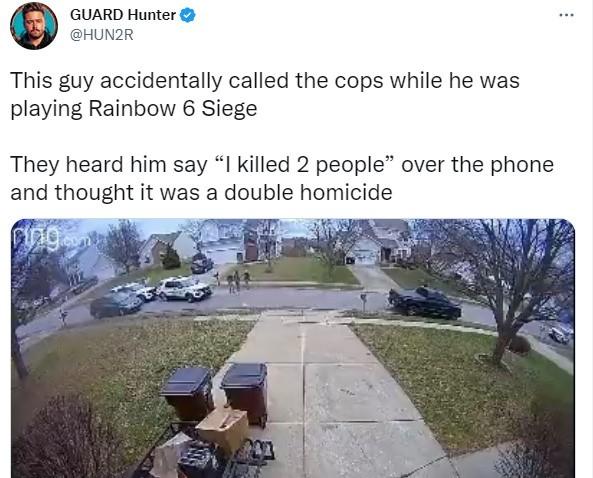
Task: Click the group of officers crossing the street
Action: [233, 282]
